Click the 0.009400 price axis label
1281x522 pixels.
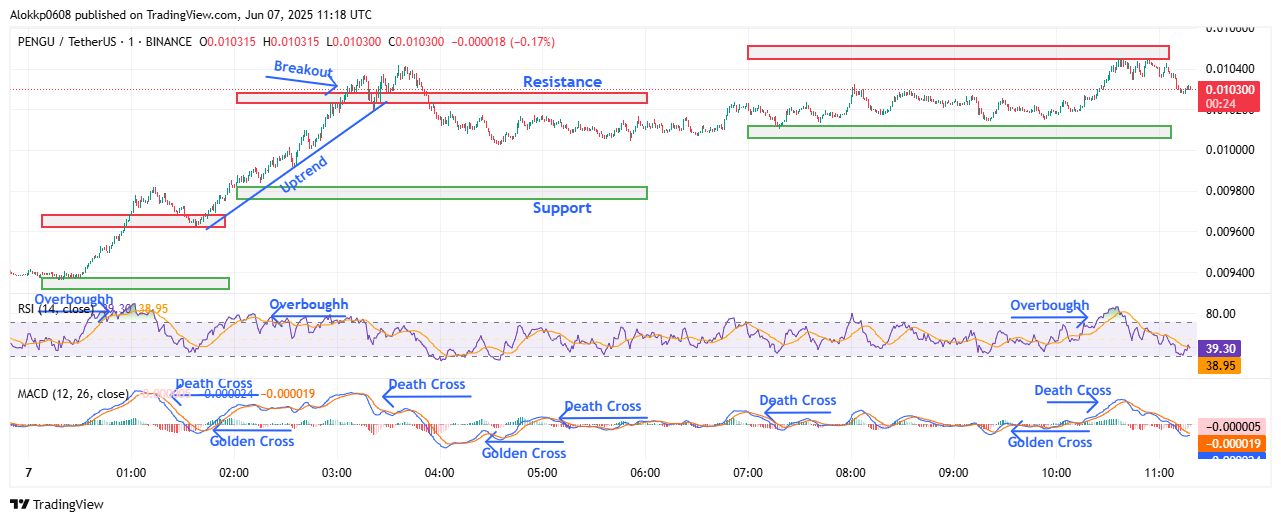(1228, 273)
